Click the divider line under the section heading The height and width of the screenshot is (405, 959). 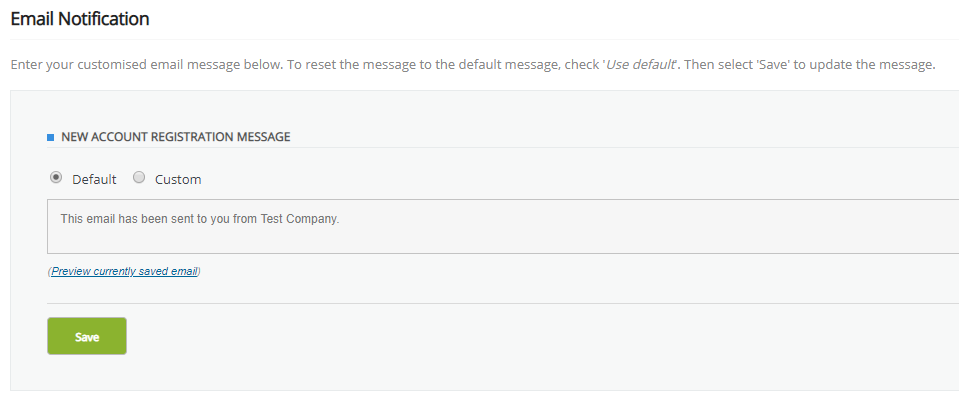click(x=500, y=148)
